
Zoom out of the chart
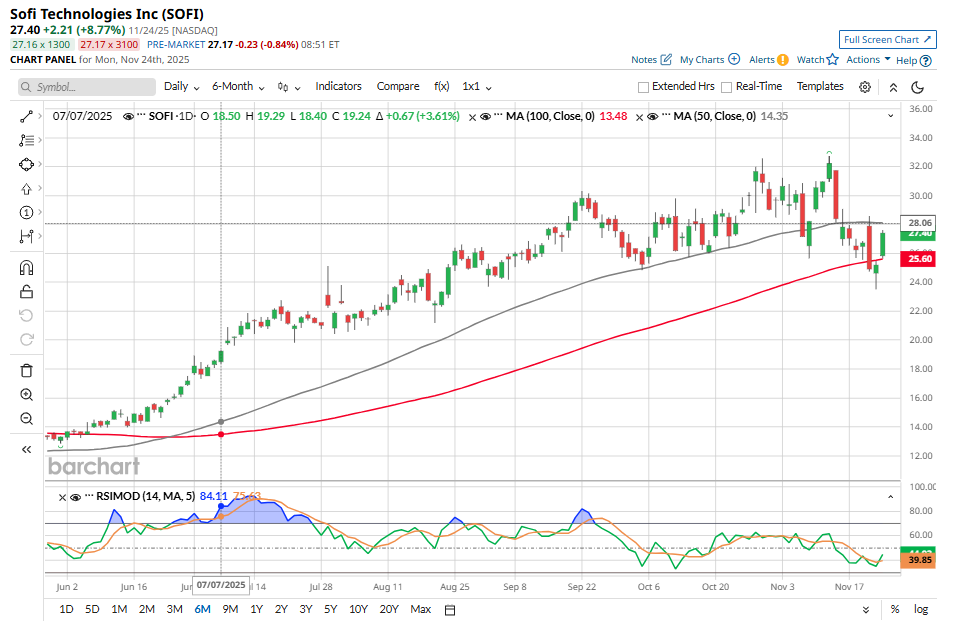[x=26, y=418]
